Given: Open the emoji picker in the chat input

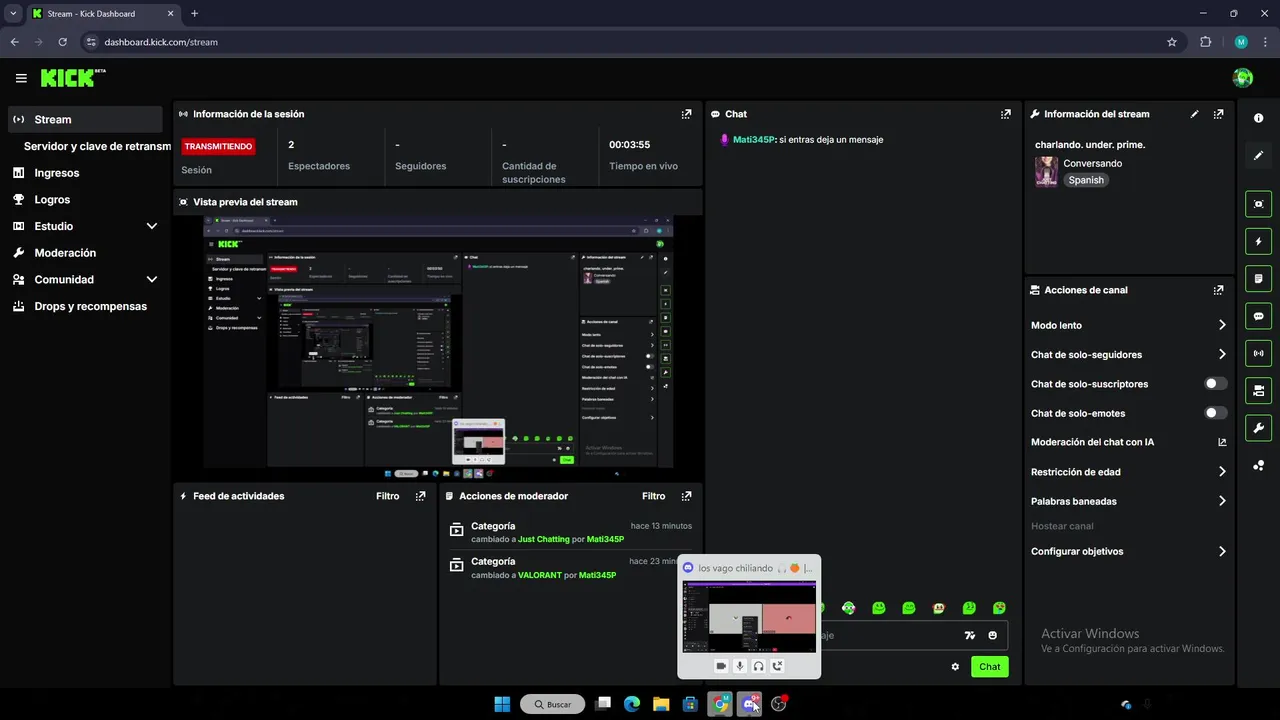Looking at the screenshot, I should pyautogui.click(x=993, y=635).
